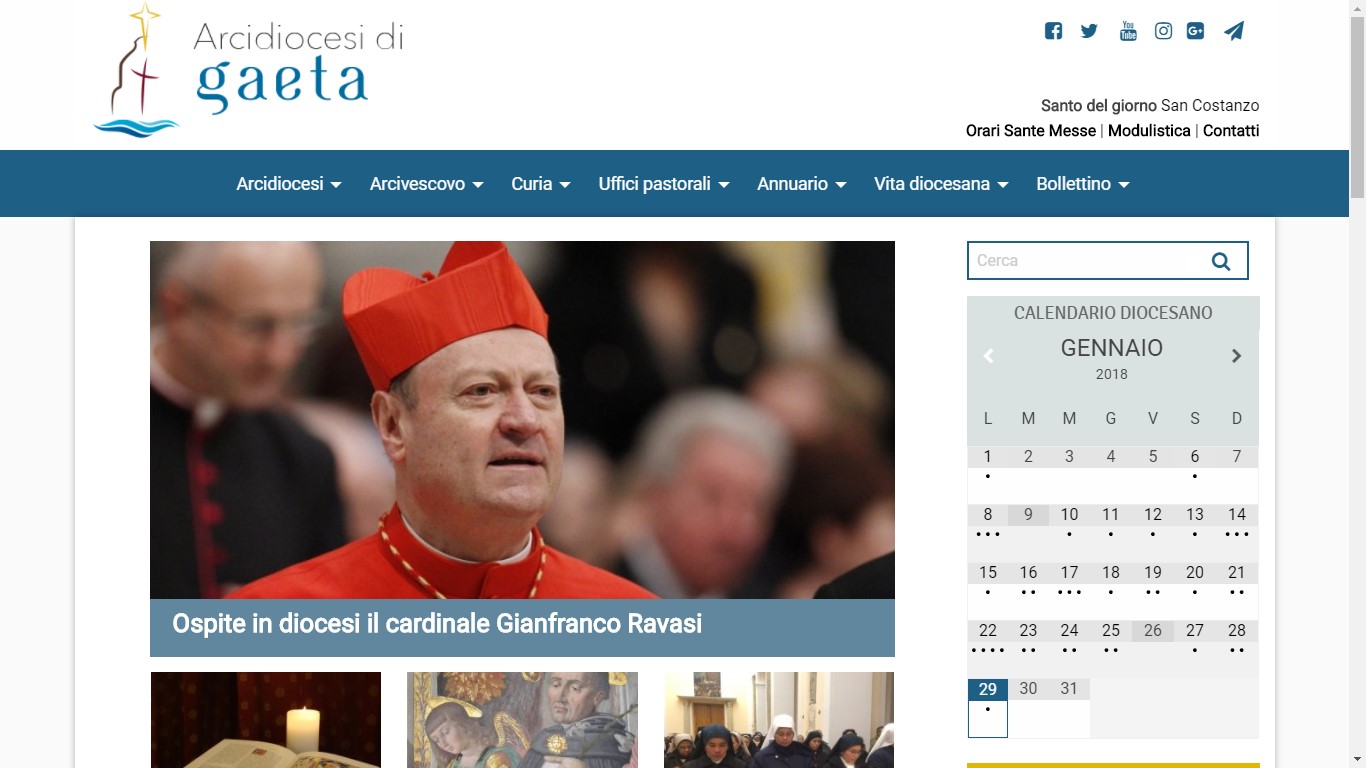Open the Twitter profile icon
Screen dimensions: 1366x768
(x=1089, y=31)
